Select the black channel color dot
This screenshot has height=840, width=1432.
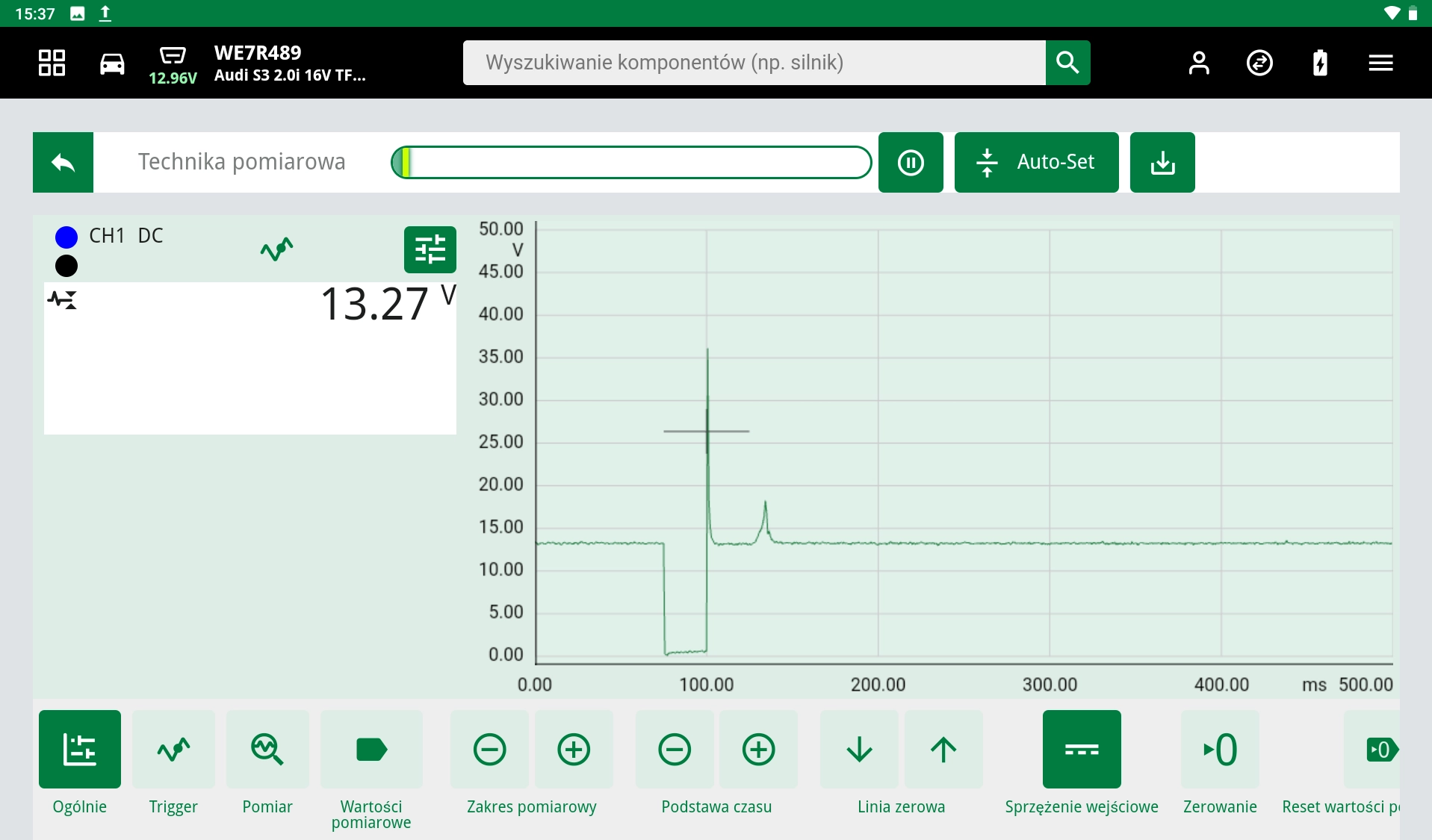click(66, 266)
